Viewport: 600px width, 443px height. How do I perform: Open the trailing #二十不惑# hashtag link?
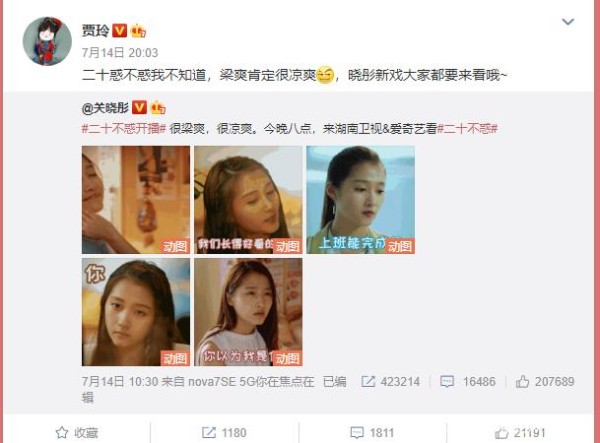tap(467, 129)
